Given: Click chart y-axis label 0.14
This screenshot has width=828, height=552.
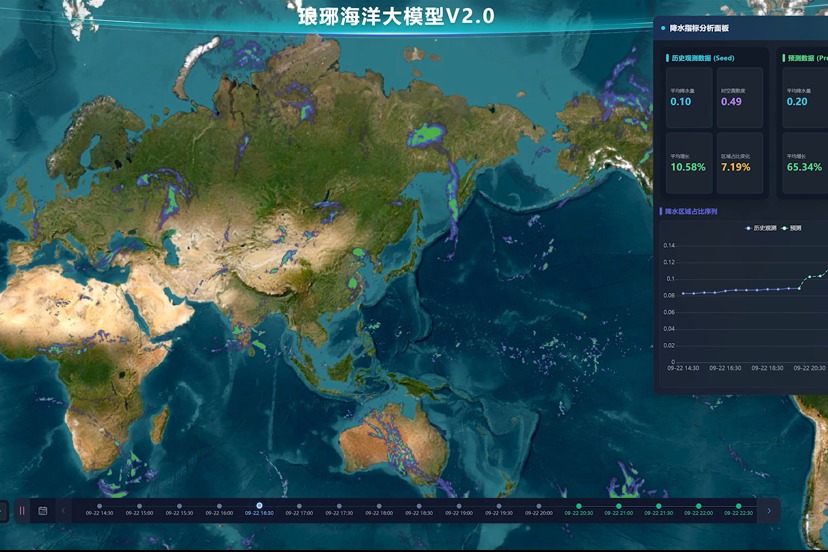Looking at the screenshot, I should [669, 246].
